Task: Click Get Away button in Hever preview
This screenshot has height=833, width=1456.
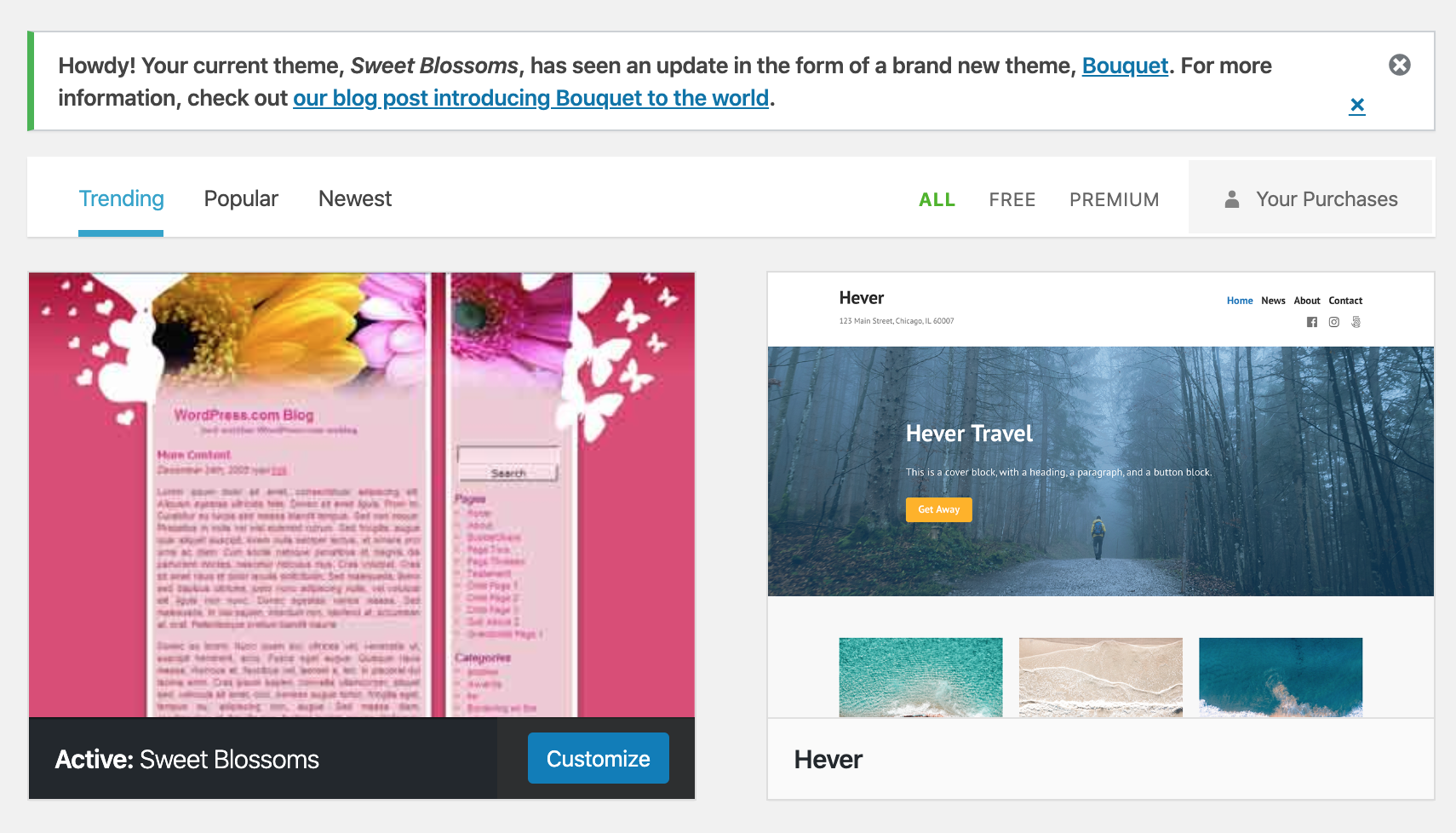Action: click(x=939, y=509)
